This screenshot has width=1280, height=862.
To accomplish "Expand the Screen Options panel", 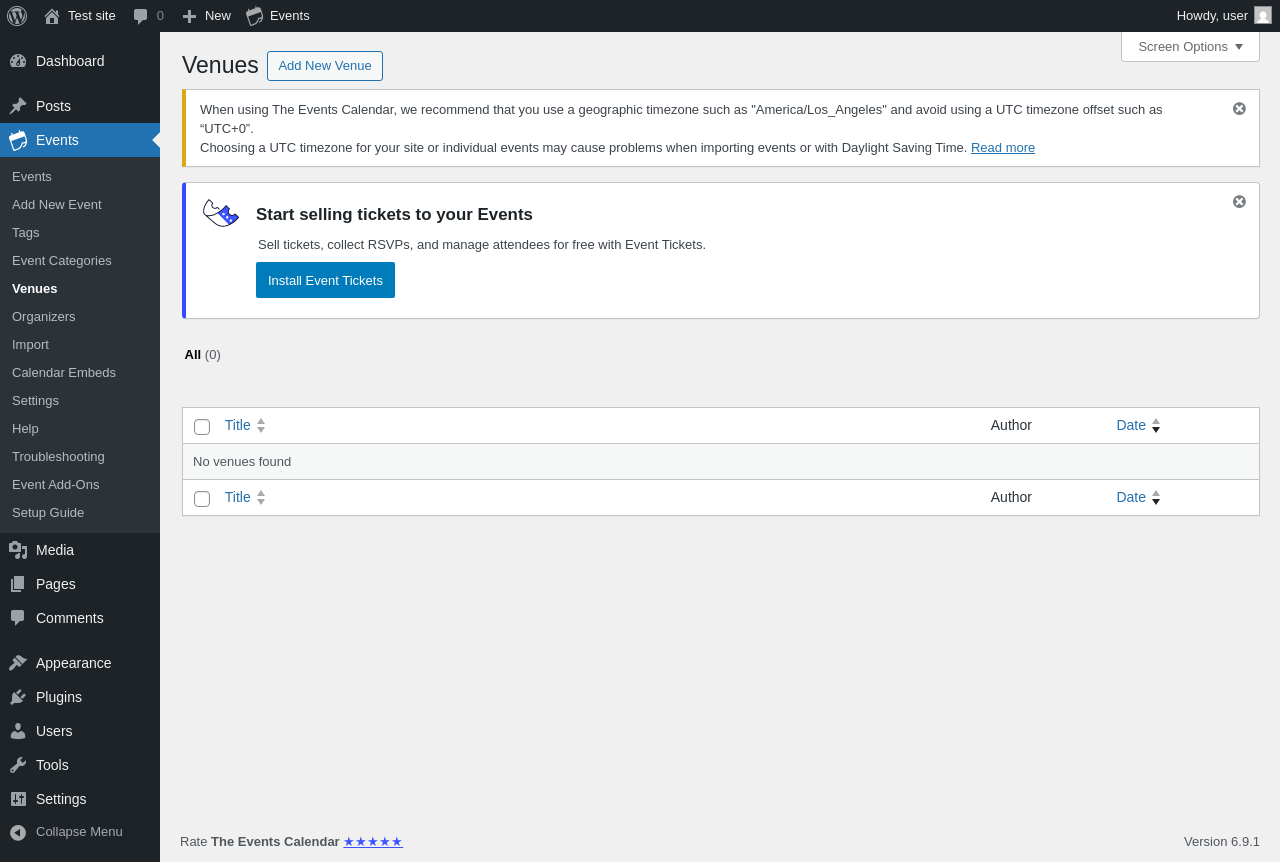I will [1190, 46].
